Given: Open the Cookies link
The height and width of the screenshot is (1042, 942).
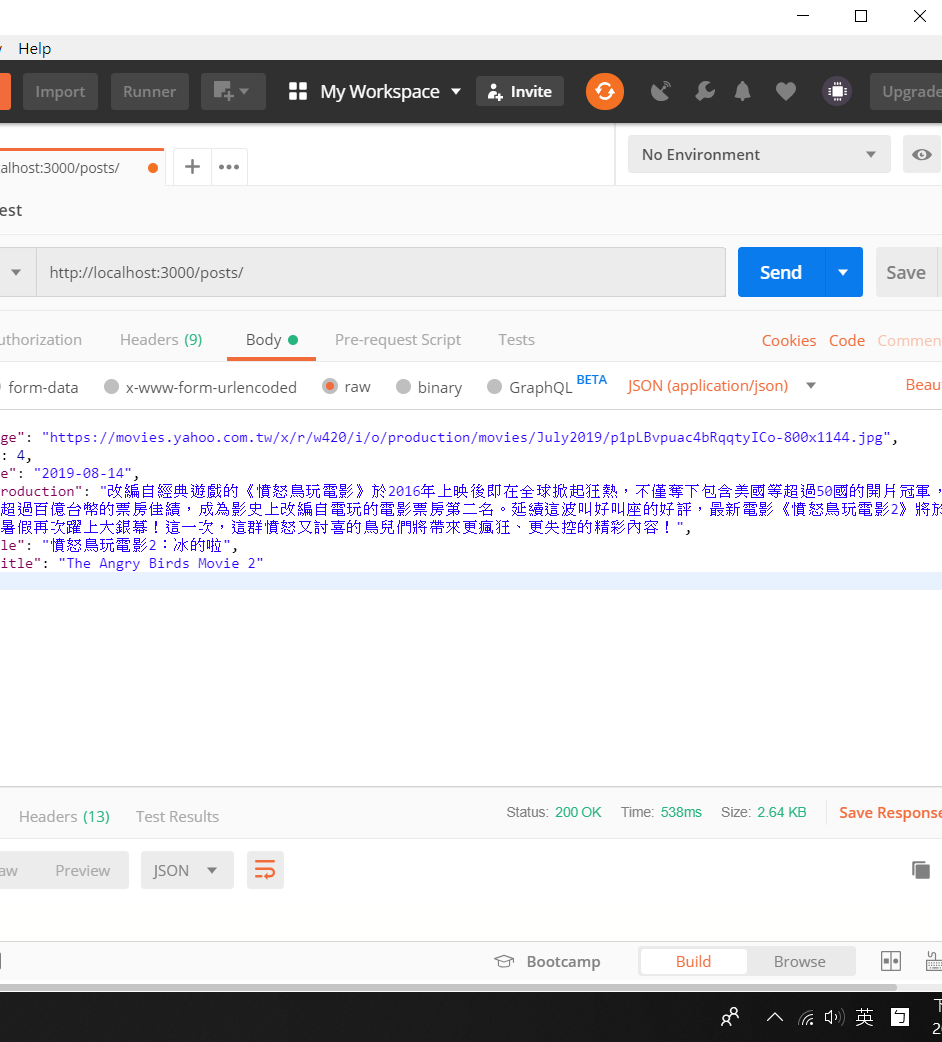Looking at the screenshot, I should 789,340.
